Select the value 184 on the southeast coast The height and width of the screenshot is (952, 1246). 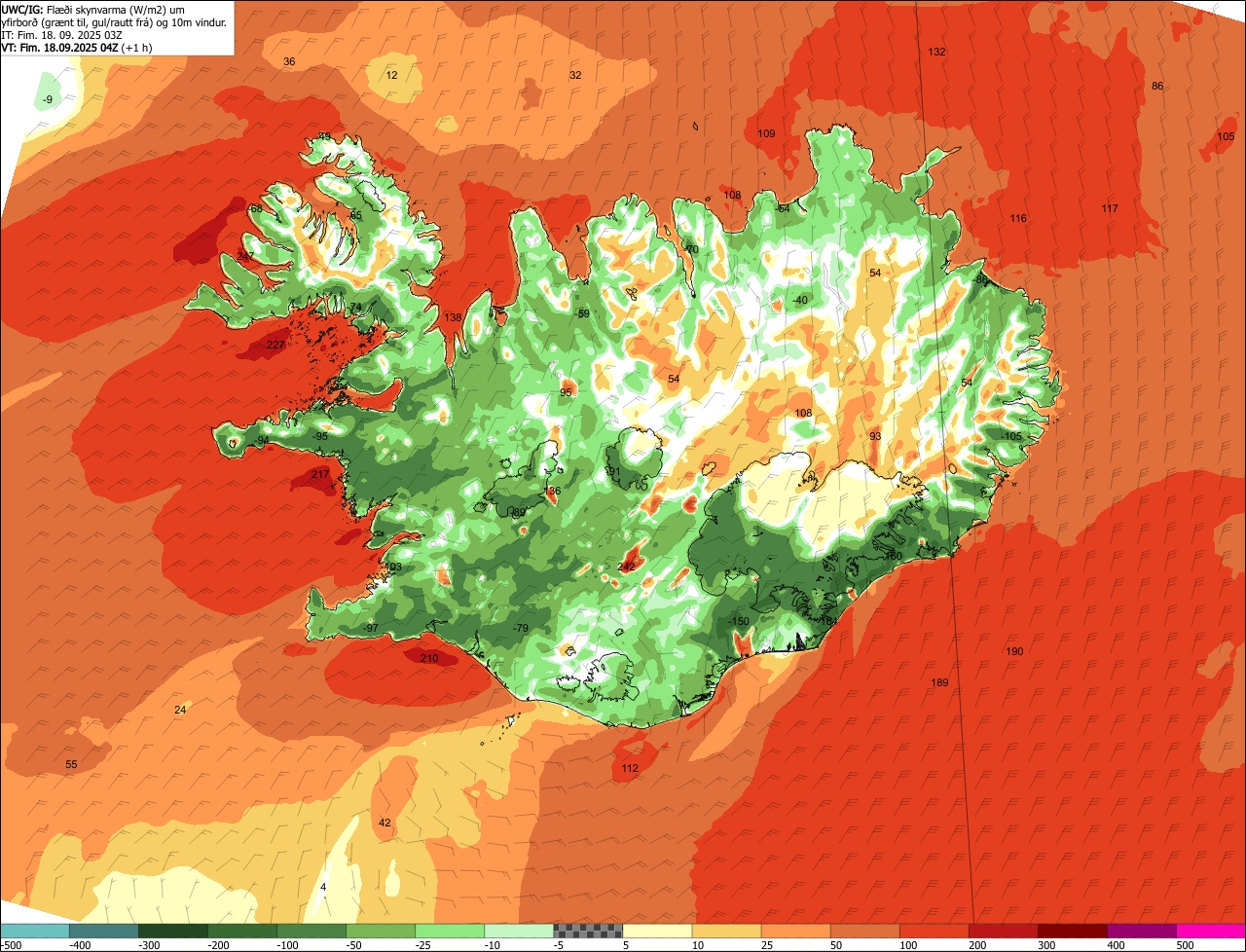[x=829, y=621]
